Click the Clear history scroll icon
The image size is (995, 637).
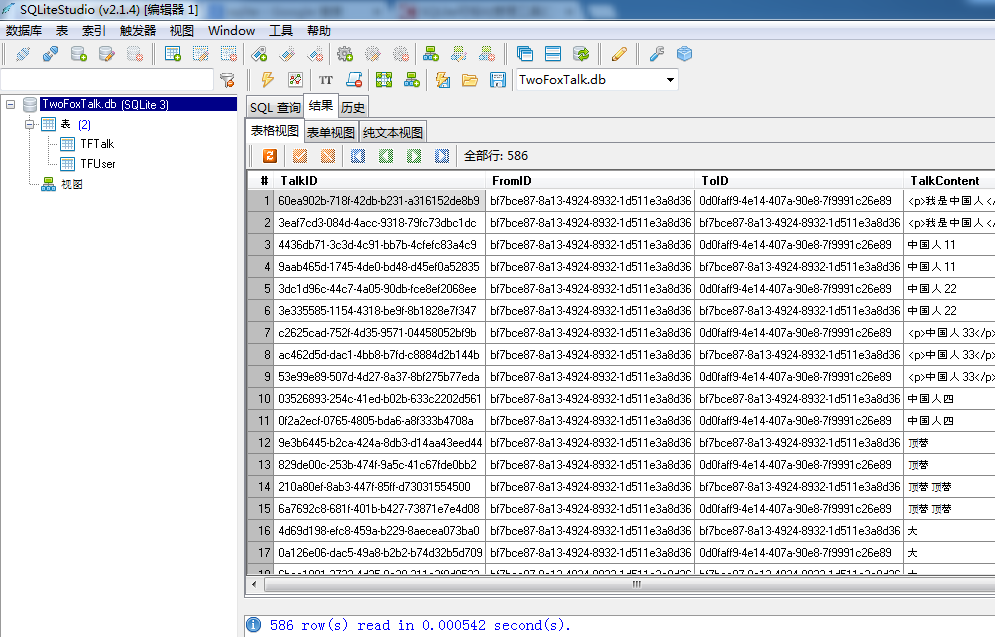354,80
